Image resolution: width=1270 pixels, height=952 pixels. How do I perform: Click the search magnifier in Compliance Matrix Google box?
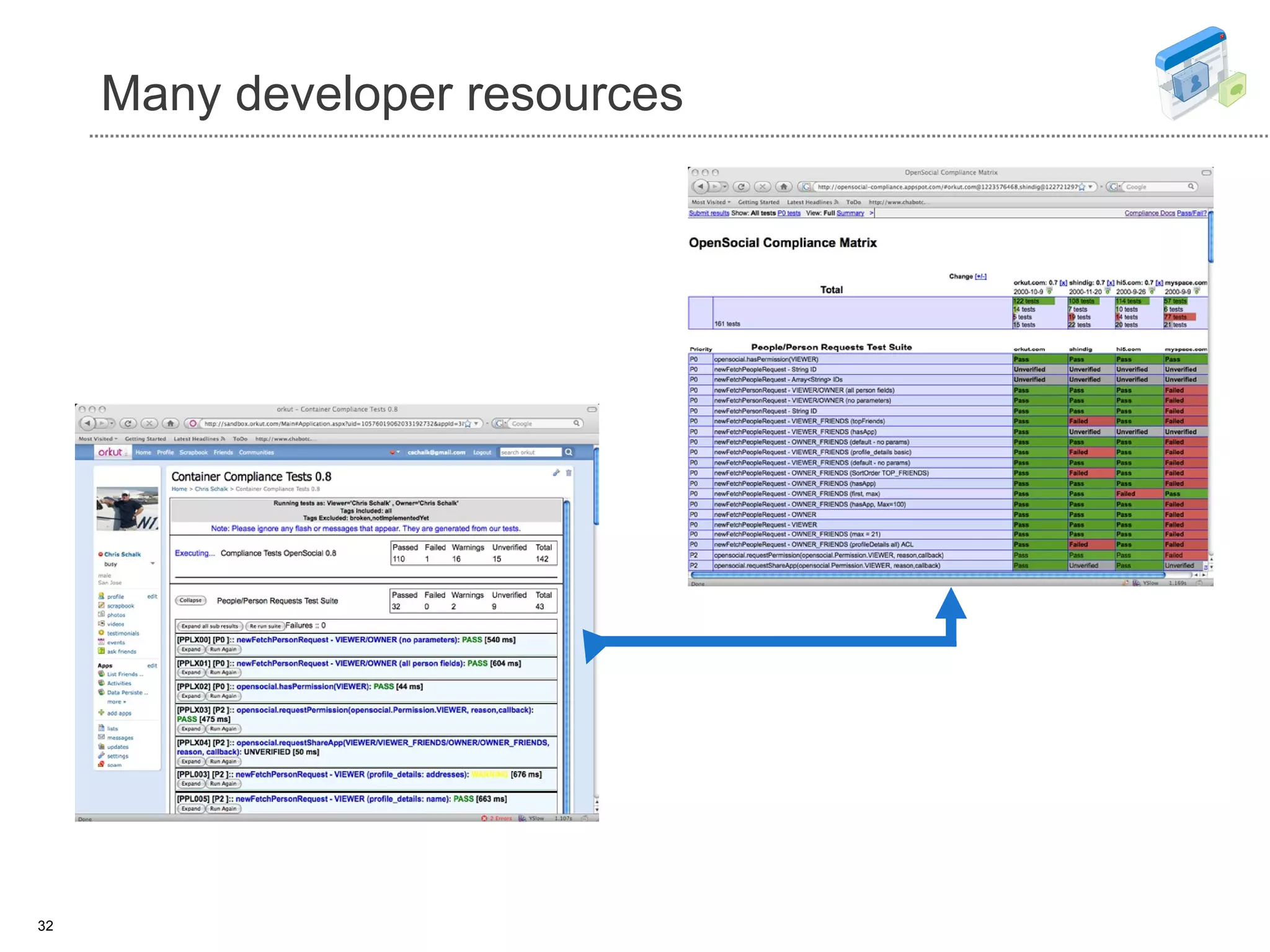pos(1191,187)
